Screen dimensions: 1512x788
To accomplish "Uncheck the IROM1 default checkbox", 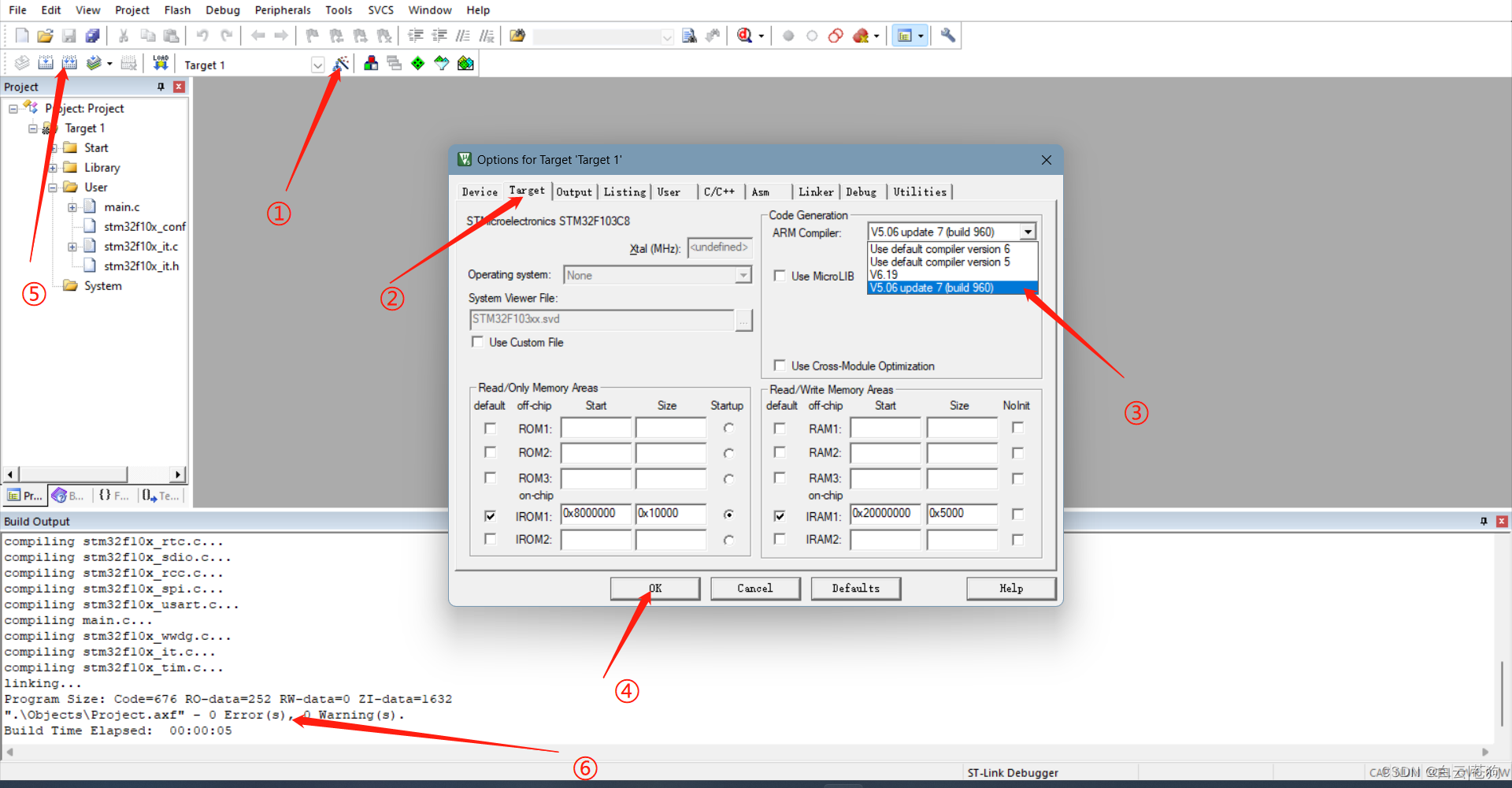I will 490,515.
